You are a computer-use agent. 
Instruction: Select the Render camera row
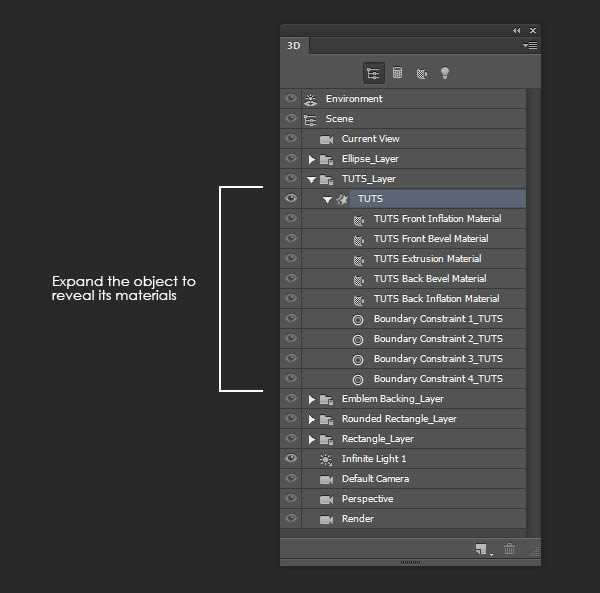click(414, 518)
